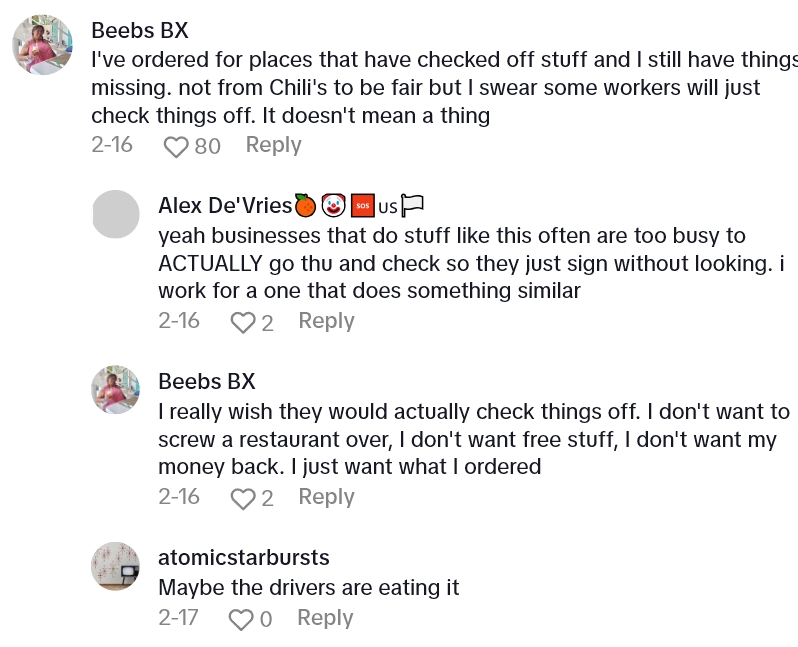Visit Beebs BX's profile via the top username

(139, 30)
